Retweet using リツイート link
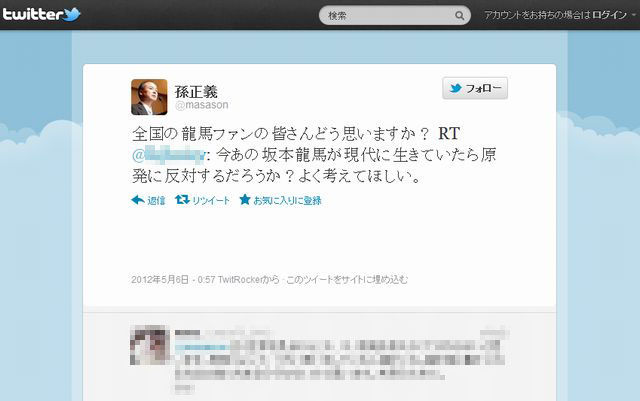This screenshot has width=640, height=401. (x=211, y=200)
